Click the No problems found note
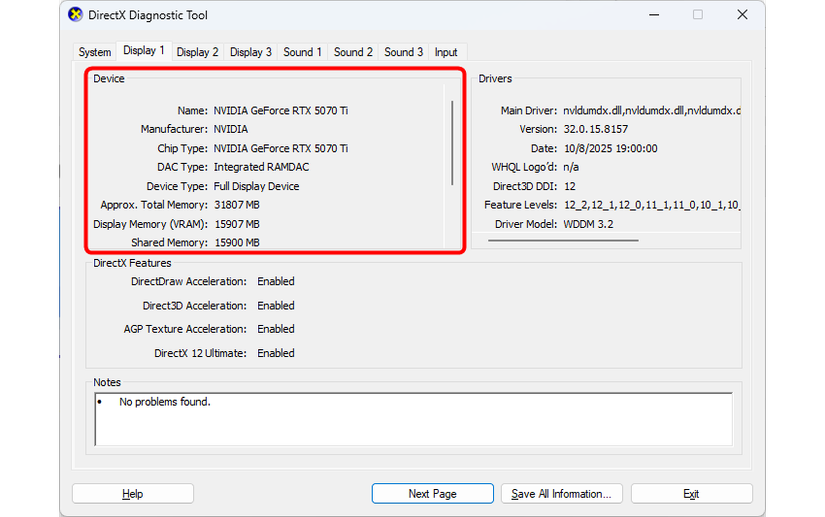This screenshot has width=825, height=517. point(165,402)
